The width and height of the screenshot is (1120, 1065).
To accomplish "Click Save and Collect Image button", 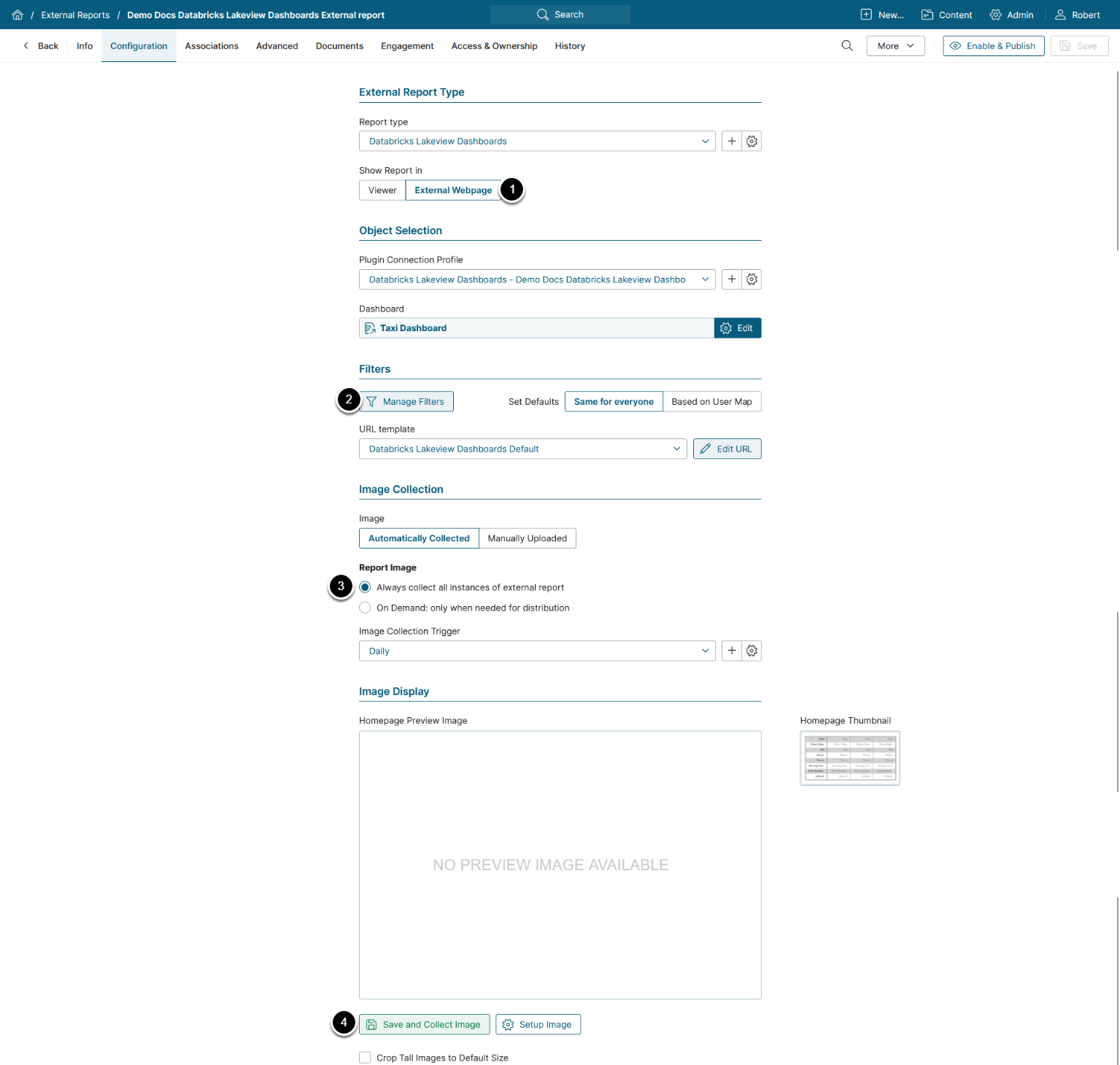I will pos(424,1024).
